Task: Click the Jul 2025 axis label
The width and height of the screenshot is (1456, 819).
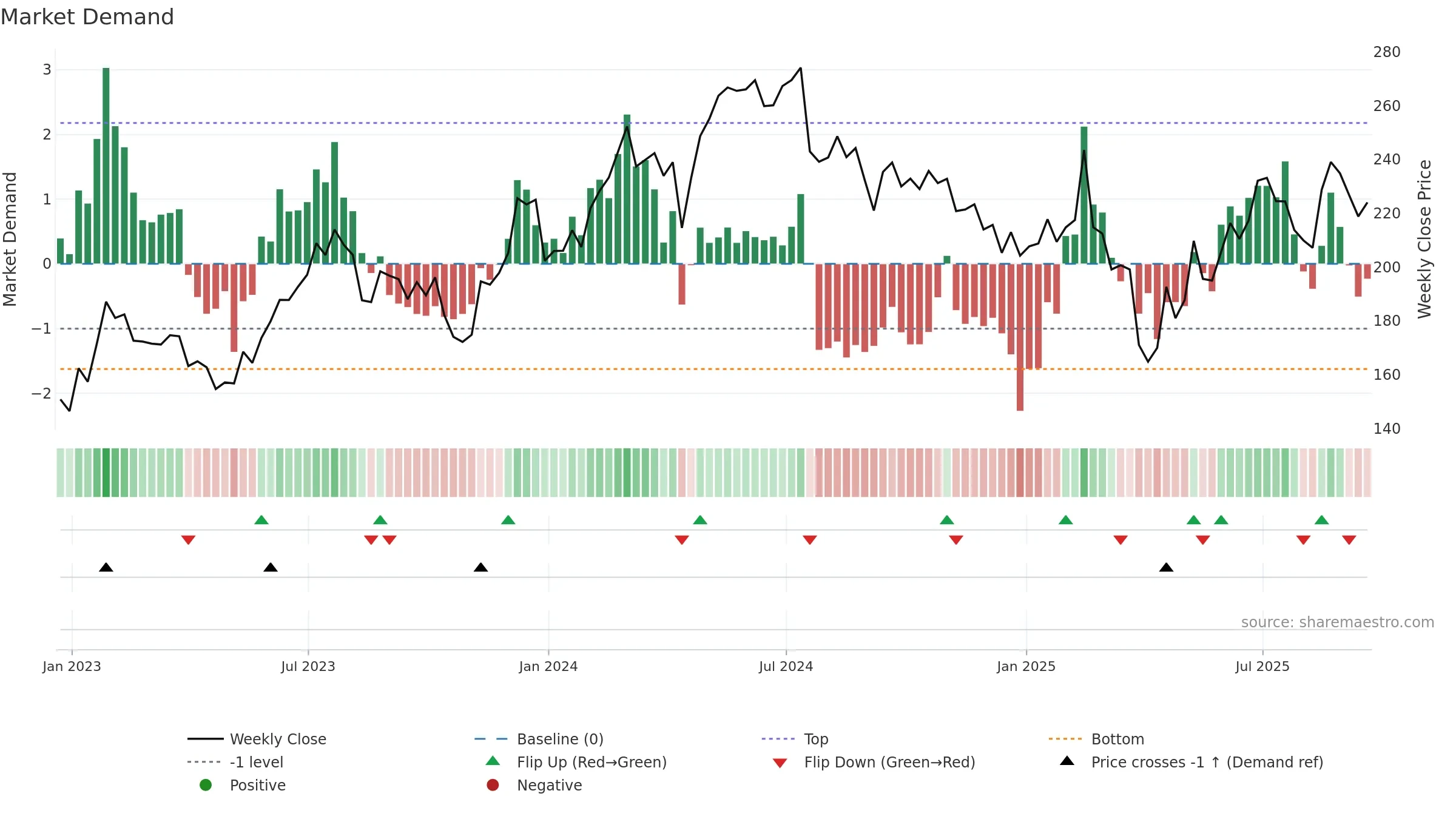Action: click(1262, 666)
